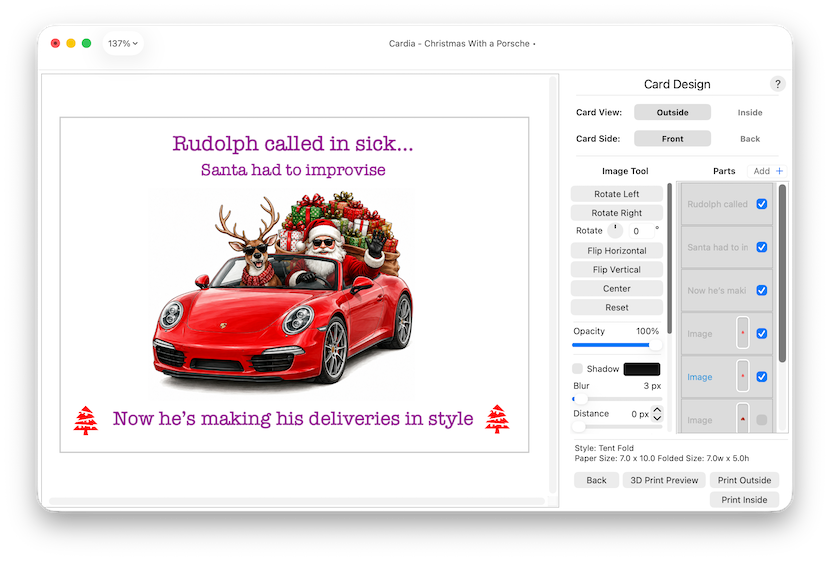Select the highlighted blue Image part thumbnail
830x561 pixels.
pos(743,376)
